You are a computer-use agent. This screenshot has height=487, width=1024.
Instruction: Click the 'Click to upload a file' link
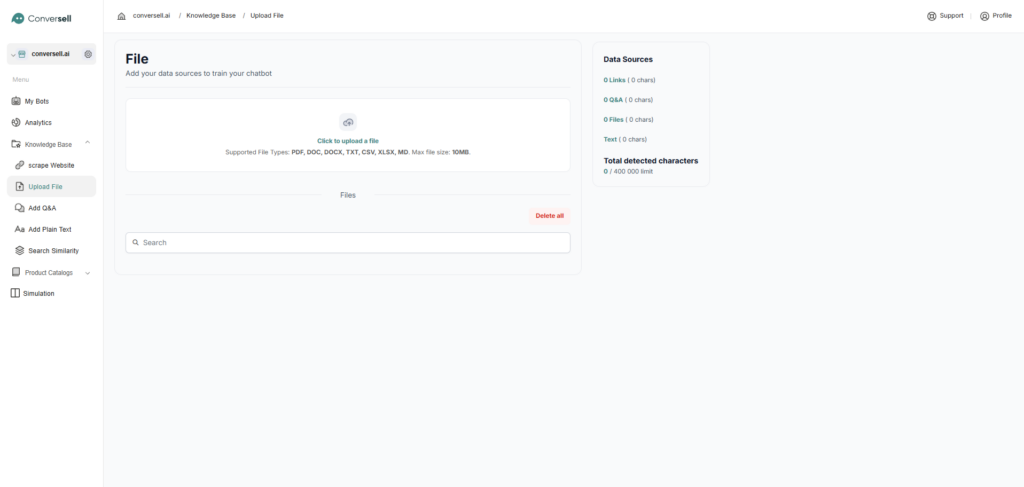[x=347, y=141]
